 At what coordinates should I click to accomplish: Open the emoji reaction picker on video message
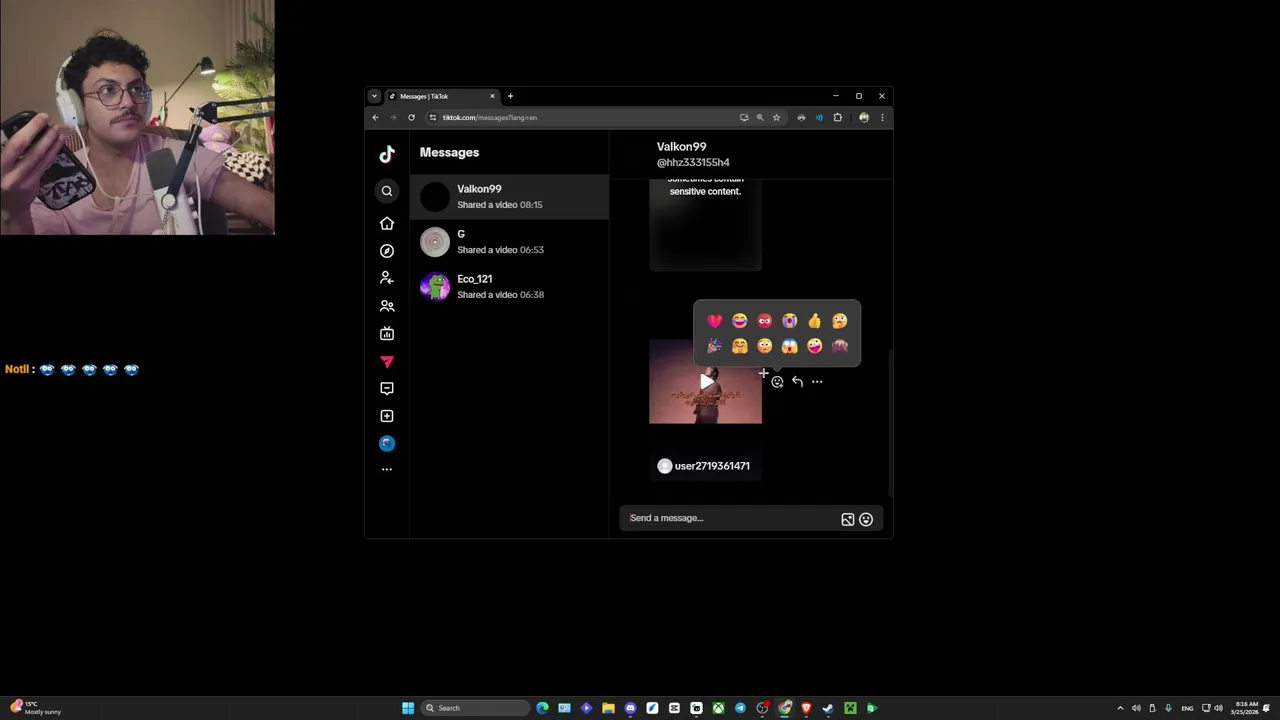coord(777,381)
